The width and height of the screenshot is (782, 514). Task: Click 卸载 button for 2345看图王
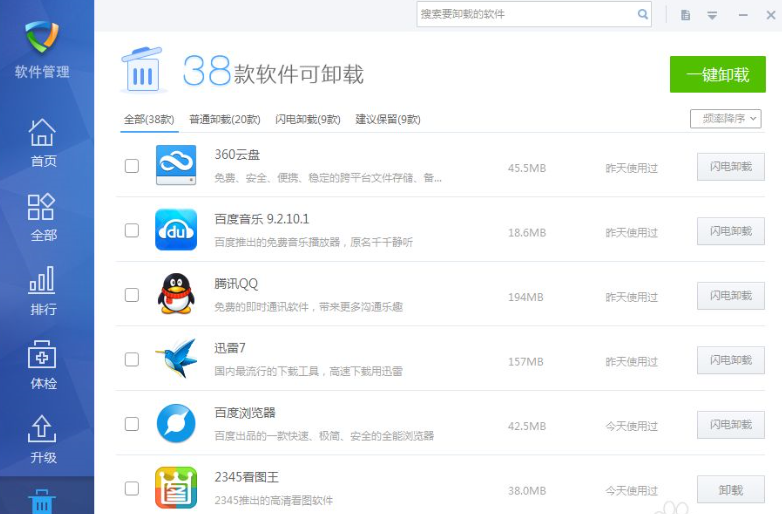coord(731,490)
